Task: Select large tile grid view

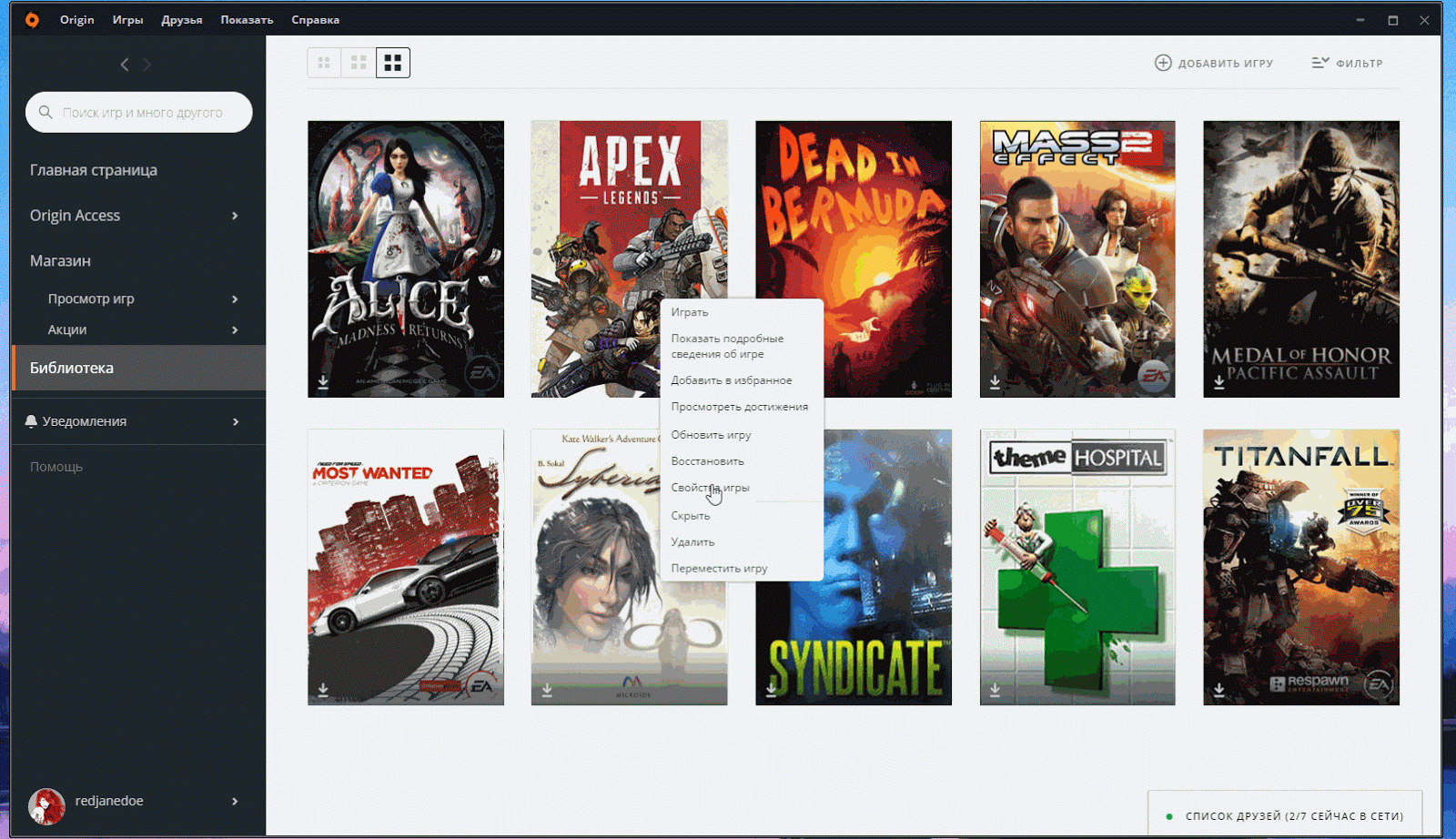Action: pyautogui.click(x=393, y=63)
